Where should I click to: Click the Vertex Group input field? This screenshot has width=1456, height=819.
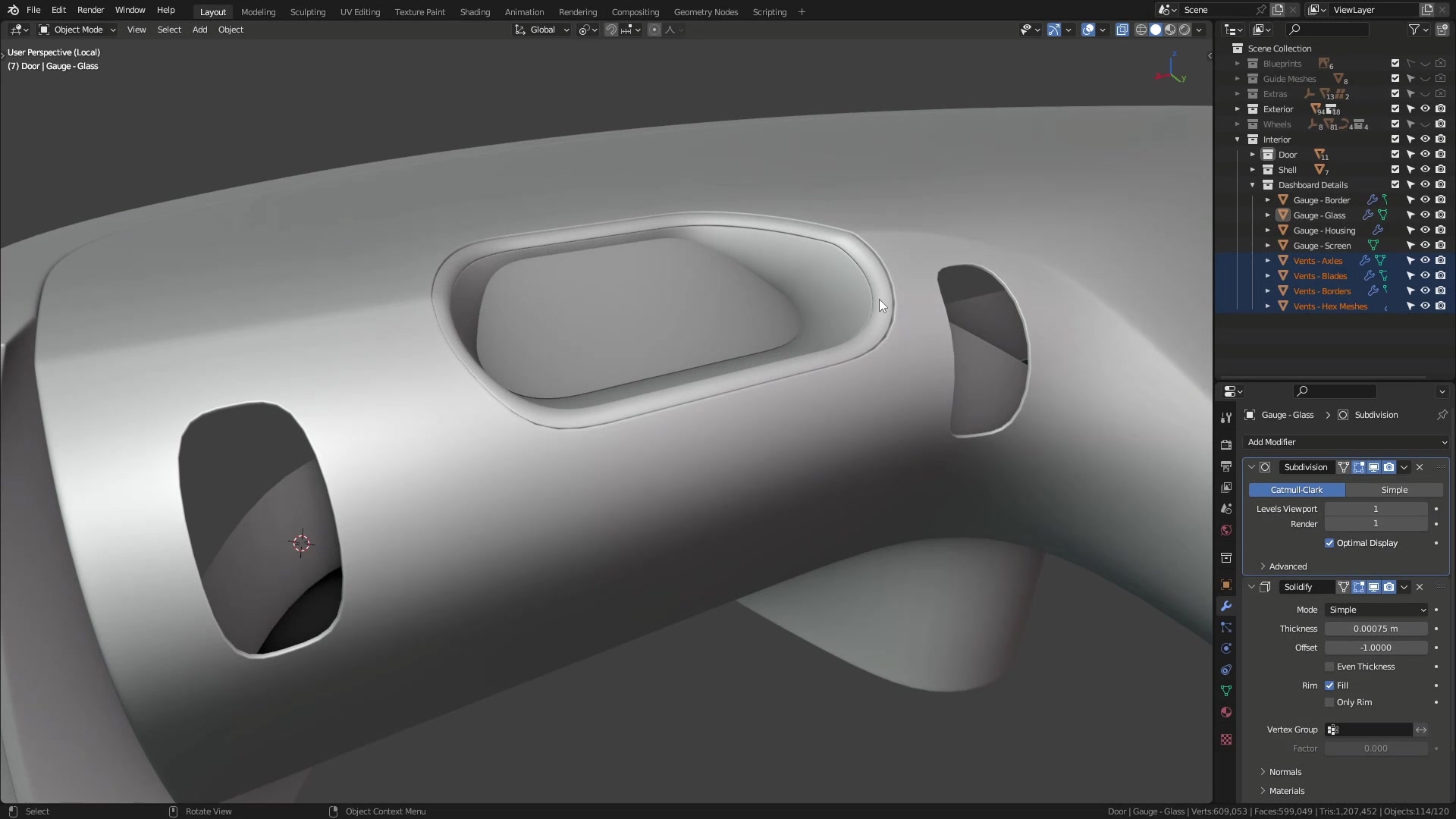pyautogui.click(x=1369, y=730)
